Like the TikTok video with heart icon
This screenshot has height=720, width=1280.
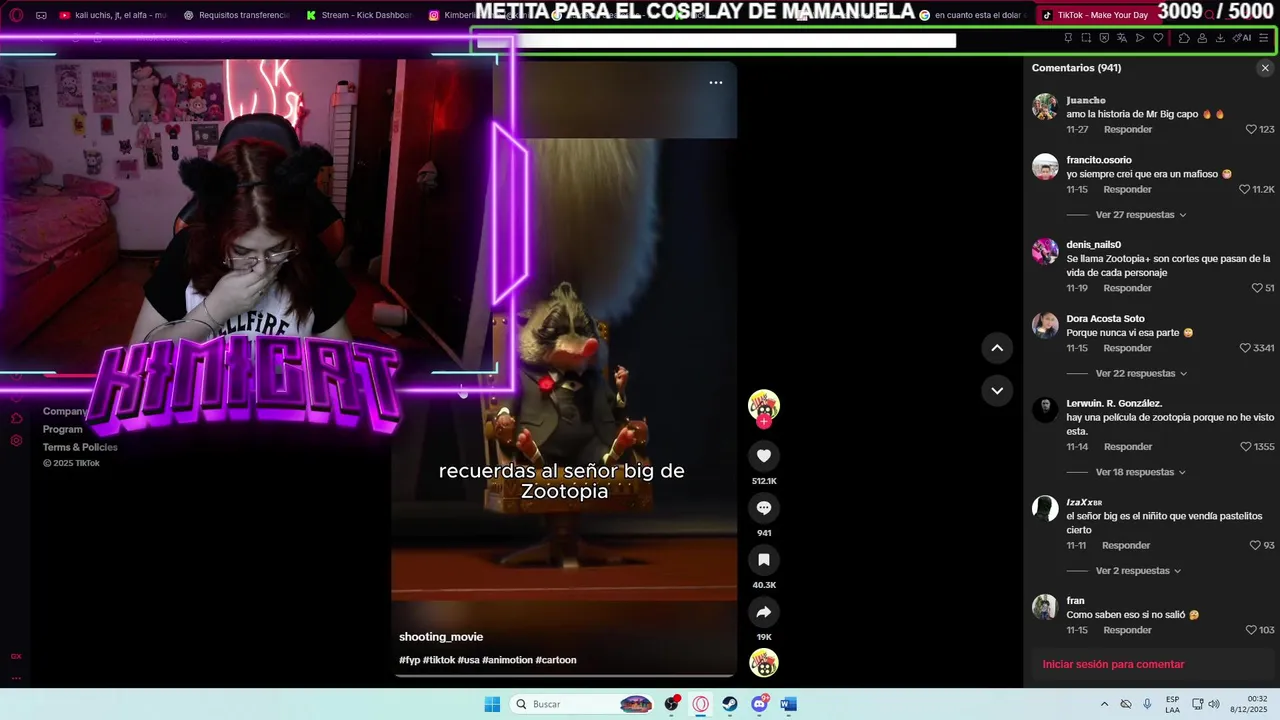764,456
